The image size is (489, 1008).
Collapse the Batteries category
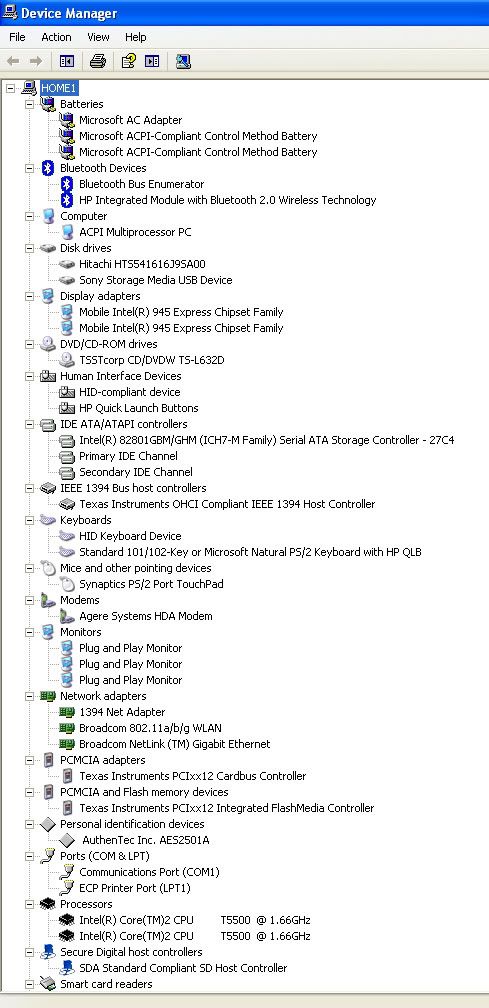30,104
